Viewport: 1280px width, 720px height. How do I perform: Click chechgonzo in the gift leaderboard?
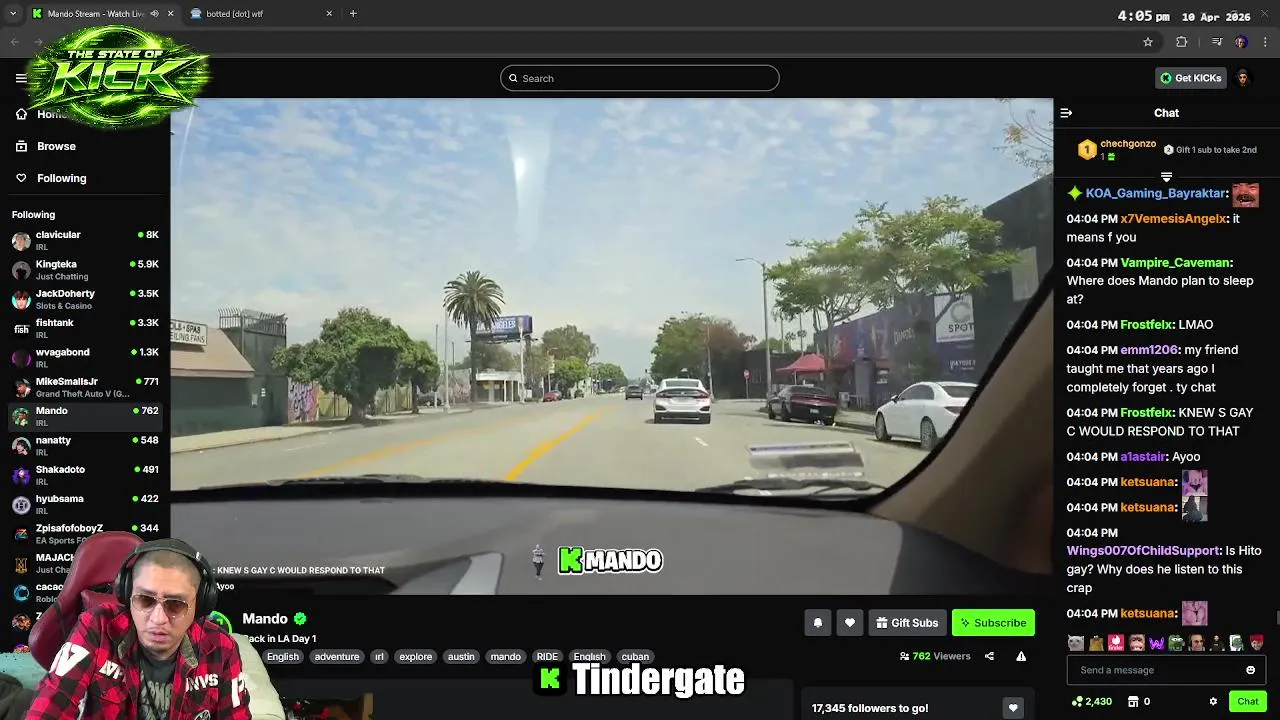pos(1128,144)
